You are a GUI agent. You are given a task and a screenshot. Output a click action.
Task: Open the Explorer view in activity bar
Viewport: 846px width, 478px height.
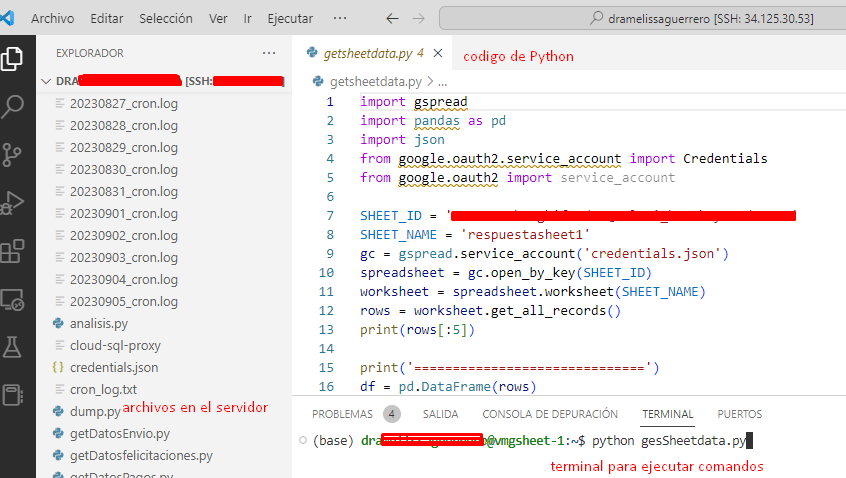[13, 59]
